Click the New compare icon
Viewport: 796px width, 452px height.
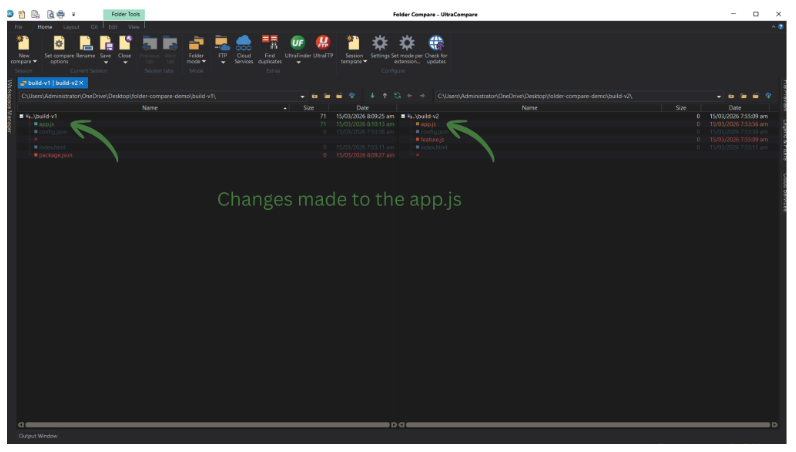(x=23, y=43)
